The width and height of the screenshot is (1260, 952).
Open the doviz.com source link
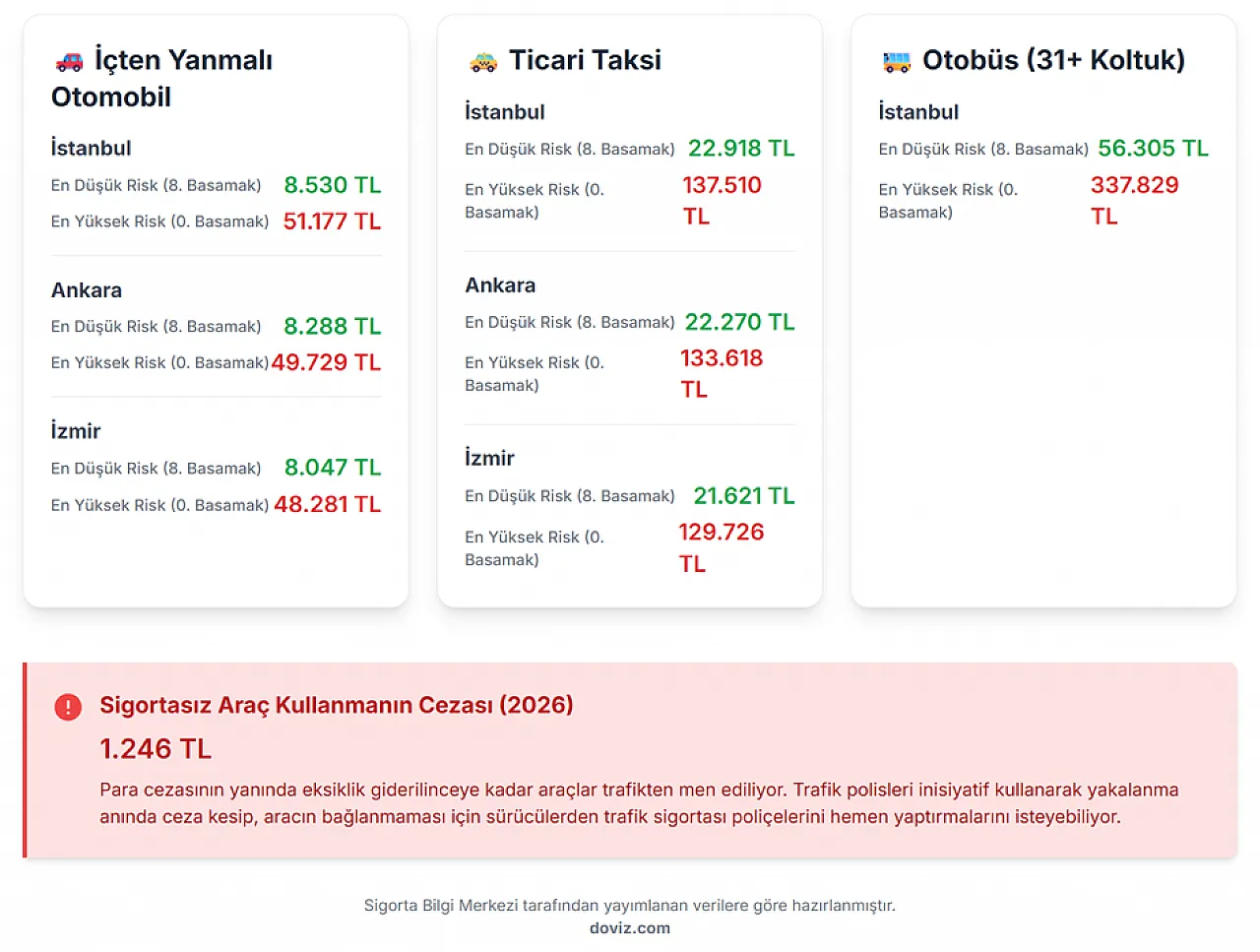pos(630,928)
